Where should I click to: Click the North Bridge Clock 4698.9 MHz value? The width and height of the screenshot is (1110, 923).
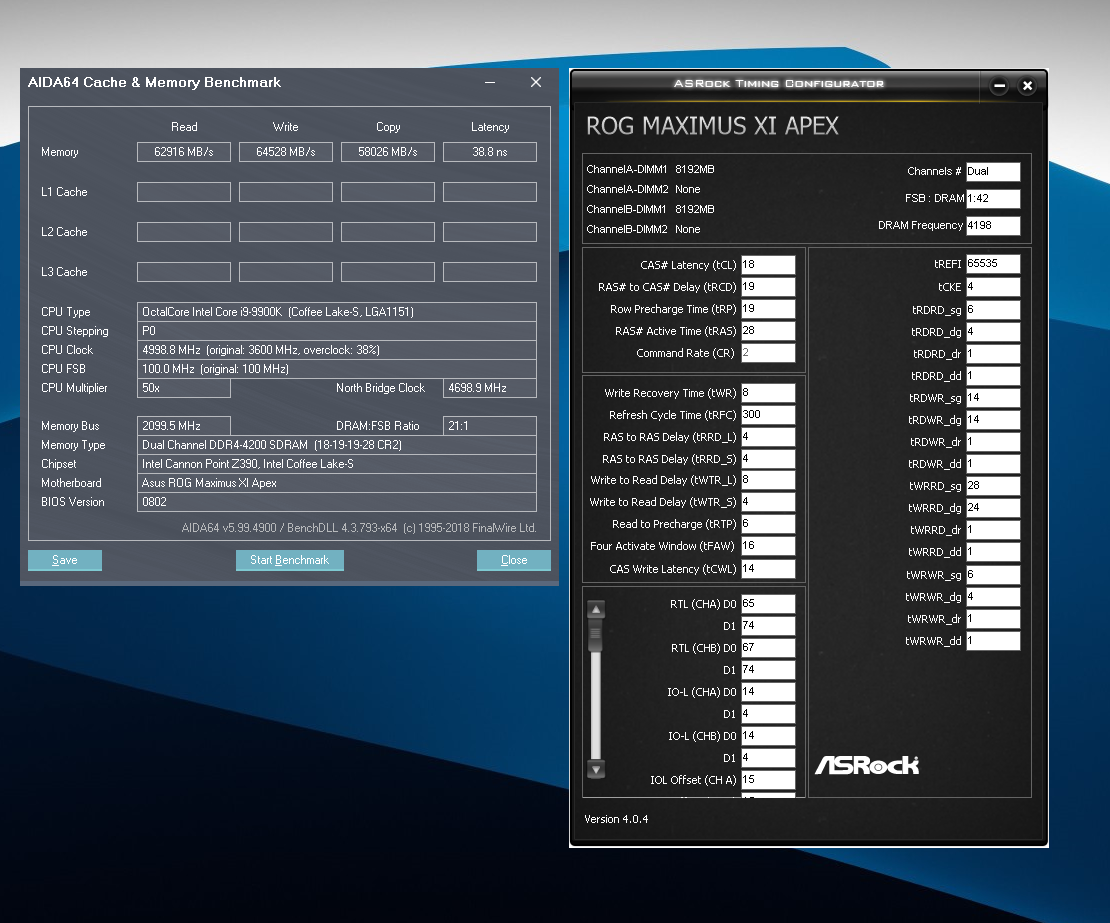pos(490,388)
